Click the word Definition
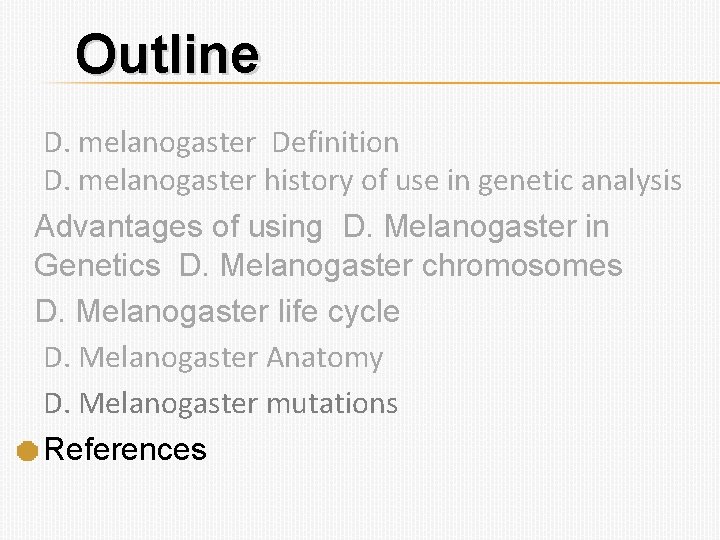Viewport: 720px width, 540px height. tap(335, 143)
